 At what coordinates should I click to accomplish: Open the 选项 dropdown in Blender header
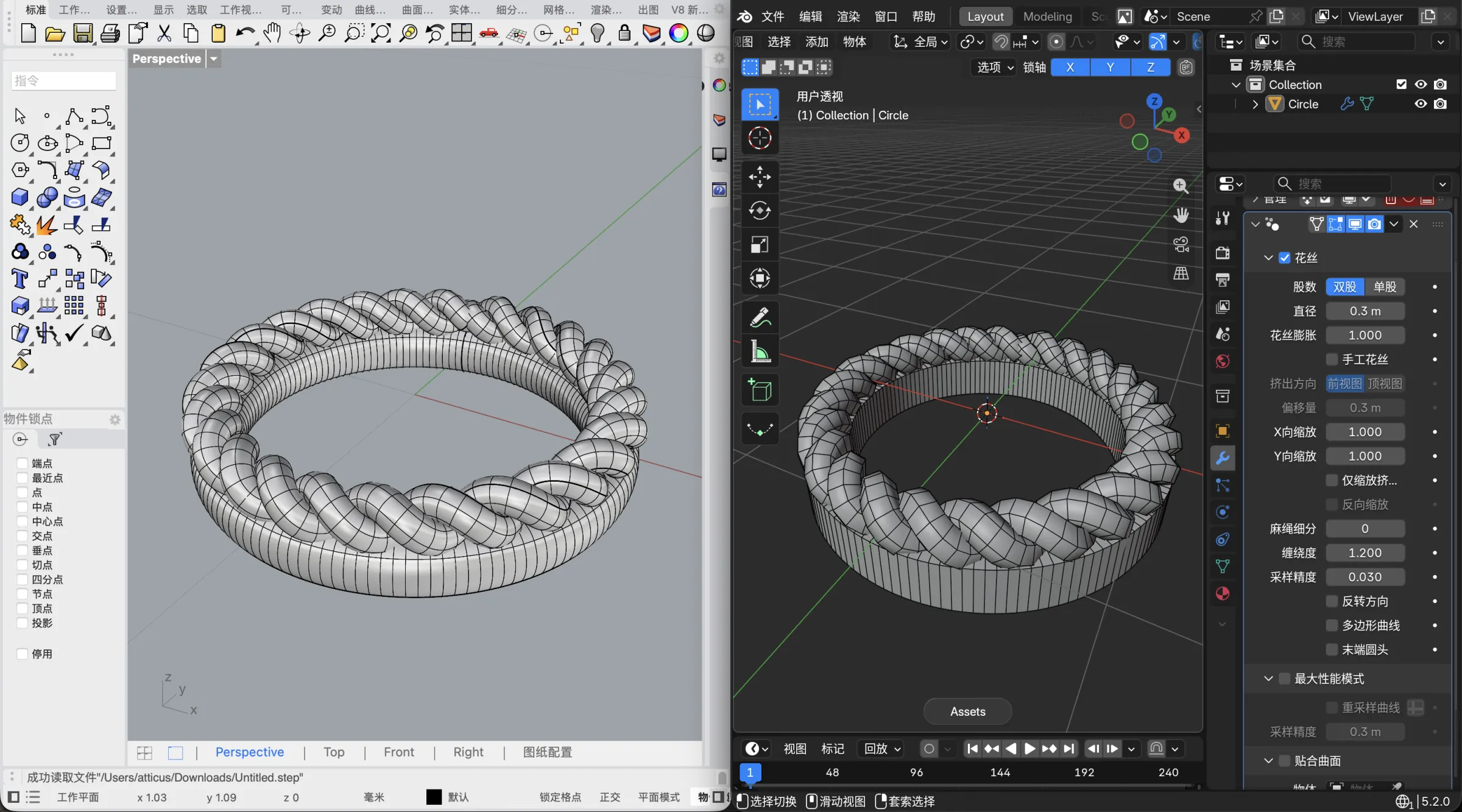pos(994,68)
